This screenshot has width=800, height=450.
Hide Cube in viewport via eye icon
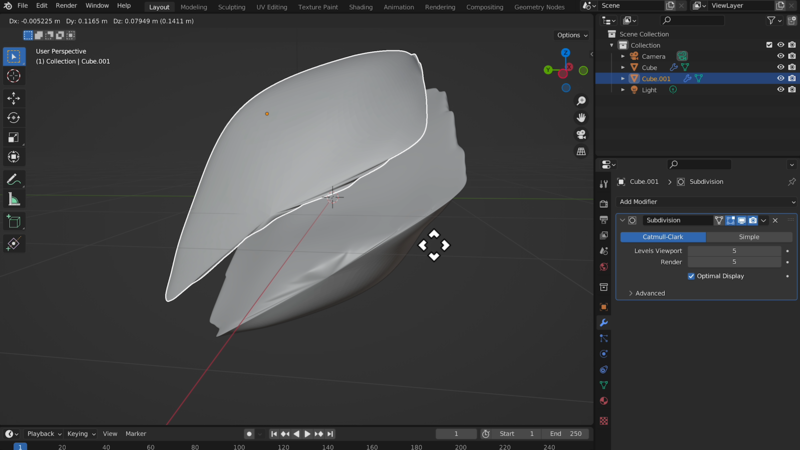point(781,67)
